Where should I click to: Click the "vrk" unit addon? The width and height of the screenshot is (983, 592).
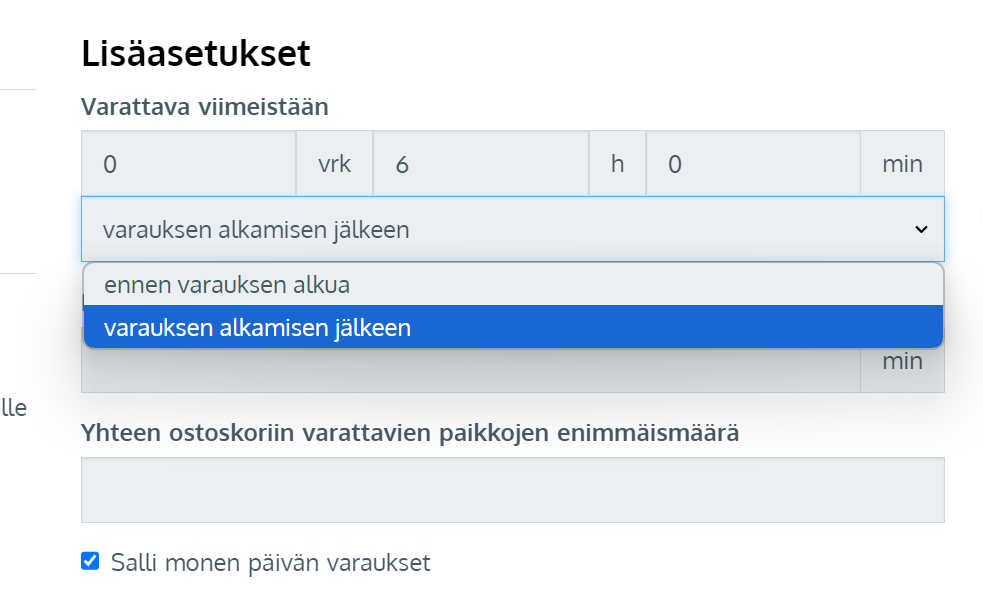(335, 164)
